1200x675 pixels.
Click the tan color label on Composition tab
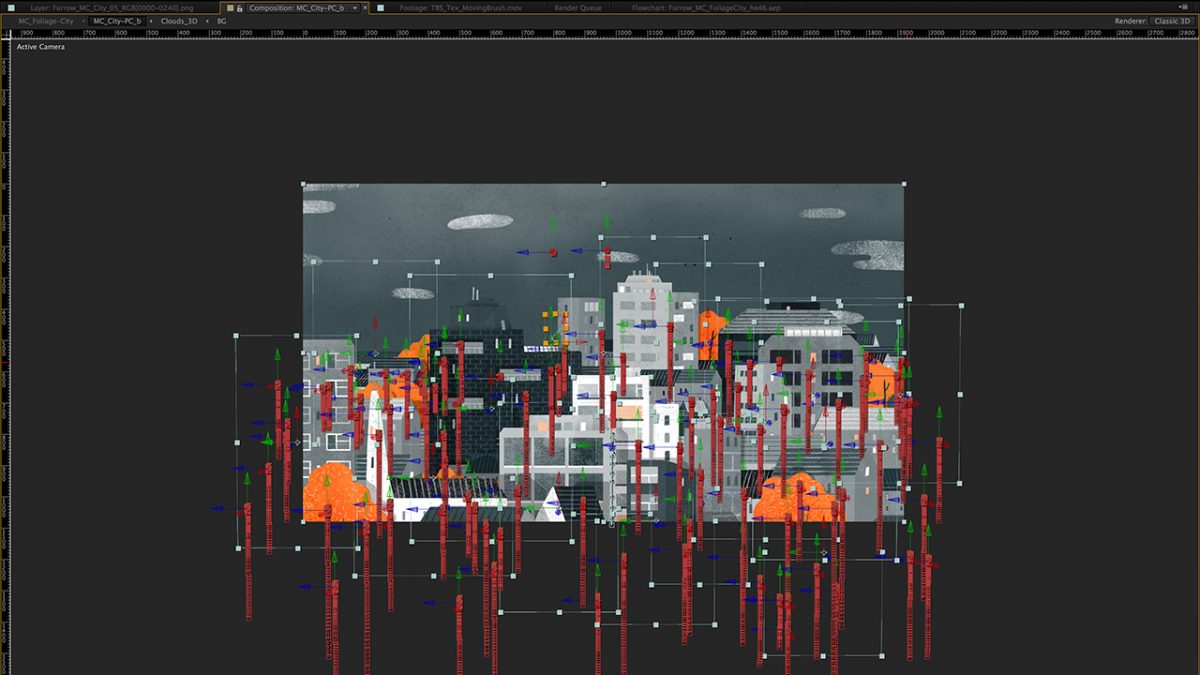click(229, 8)
